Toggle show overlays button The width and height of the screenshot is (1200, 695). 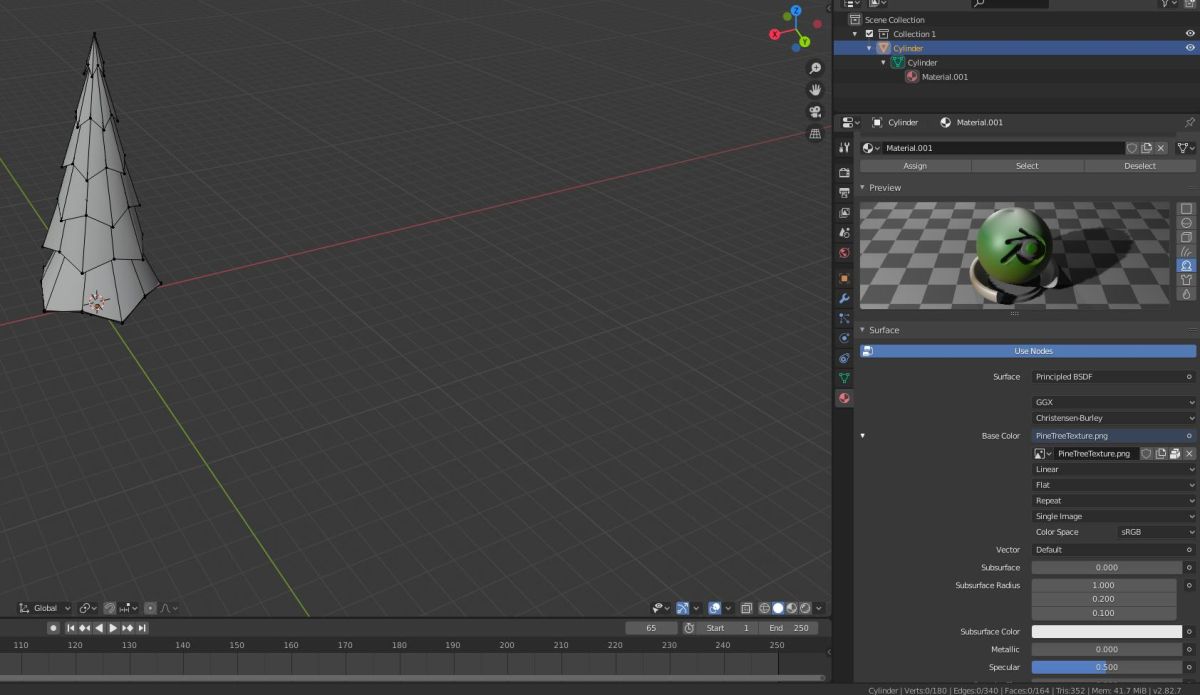(x=715, y=608)
